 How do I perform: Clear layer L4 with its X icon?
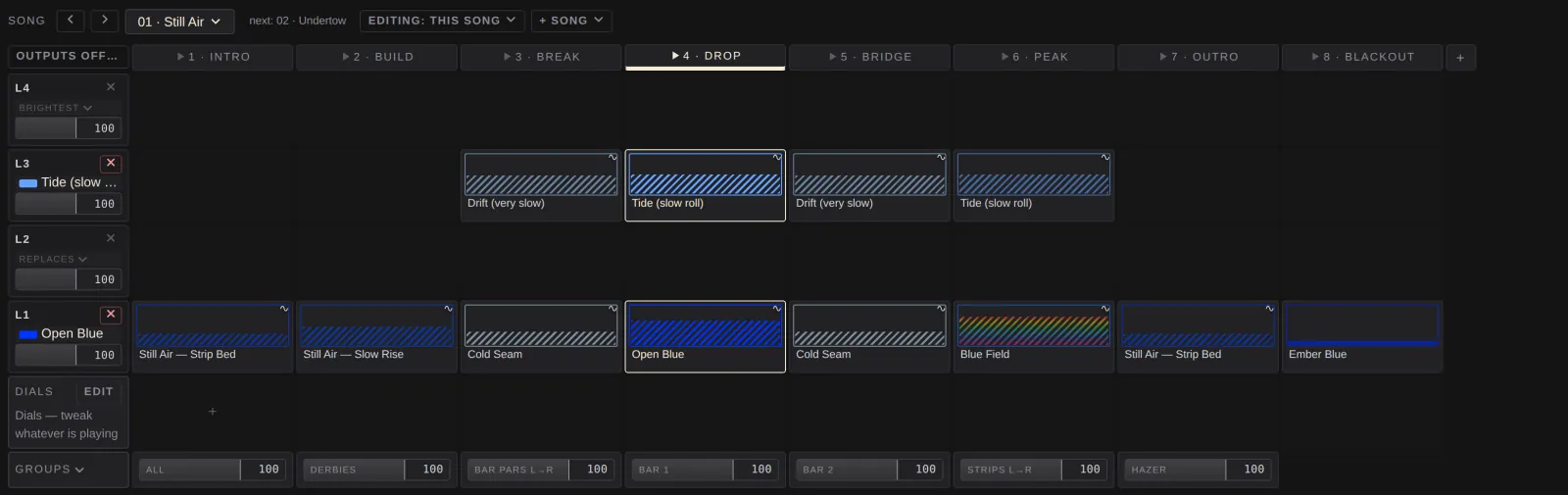(x=111, y=87)
